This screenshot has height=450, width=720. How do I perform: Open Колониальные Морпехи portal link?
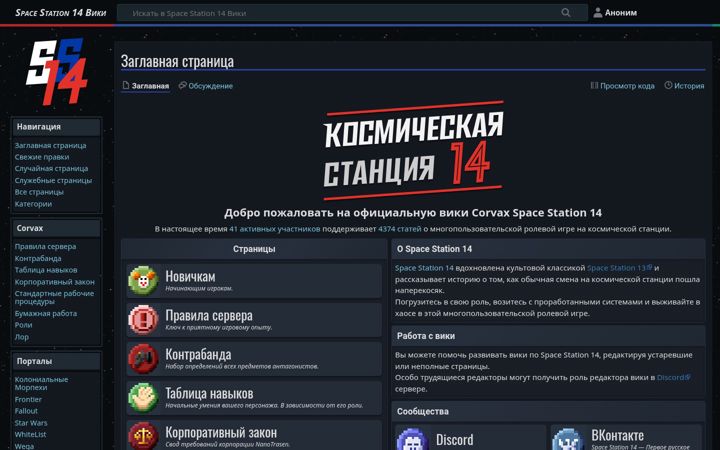click(41, 383)
